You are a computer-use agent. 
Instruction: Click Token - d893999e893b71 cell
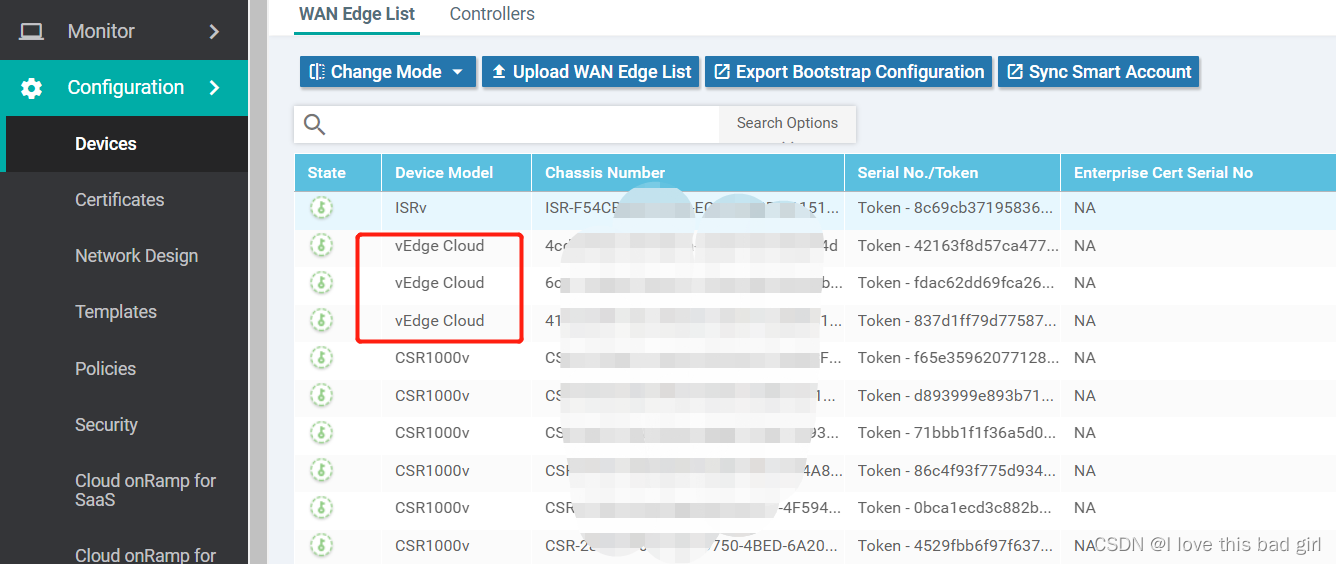[955, 396]
